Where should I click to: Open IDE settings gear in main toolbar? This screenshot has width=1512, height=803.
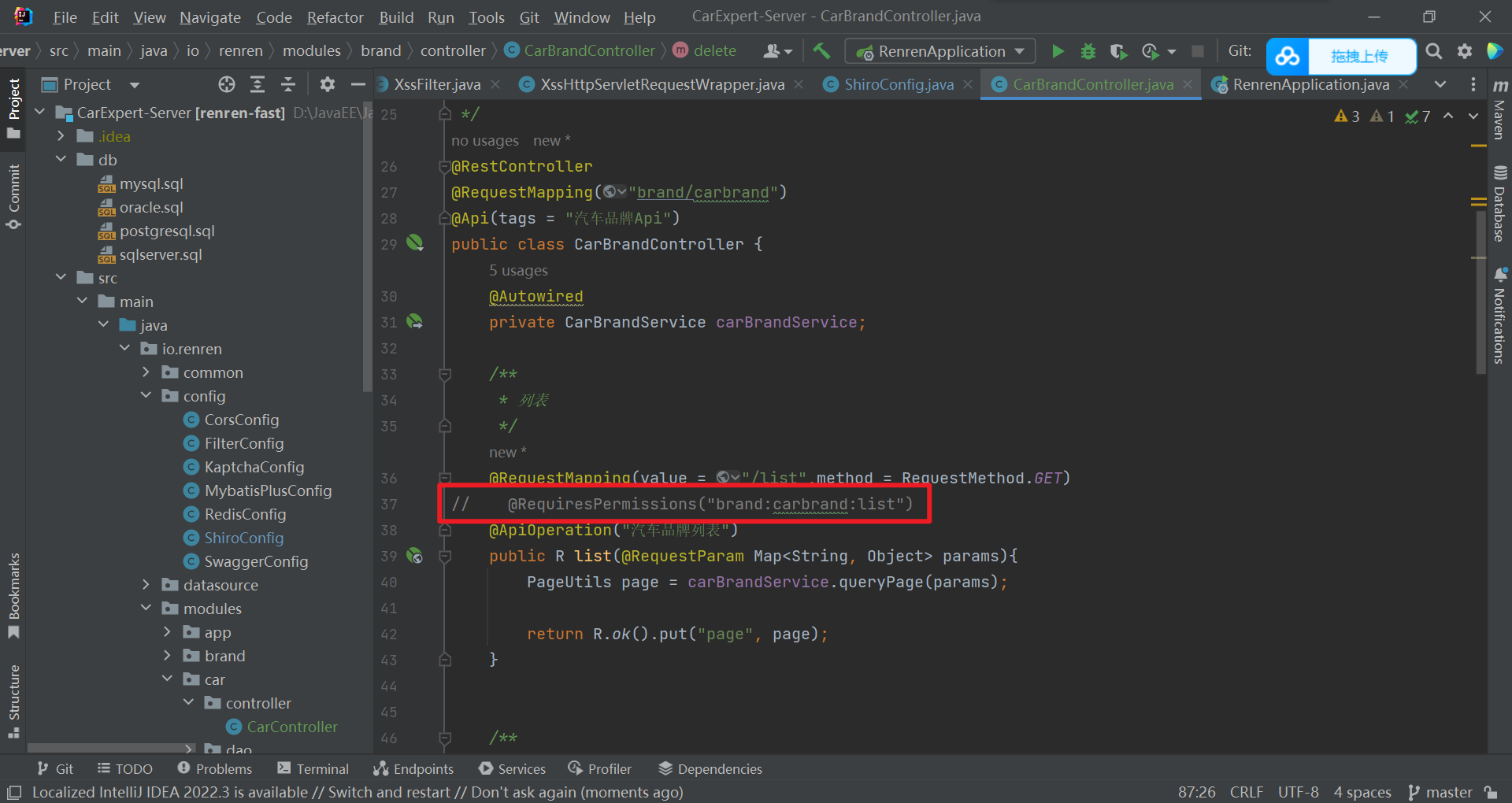point(1465,51)
